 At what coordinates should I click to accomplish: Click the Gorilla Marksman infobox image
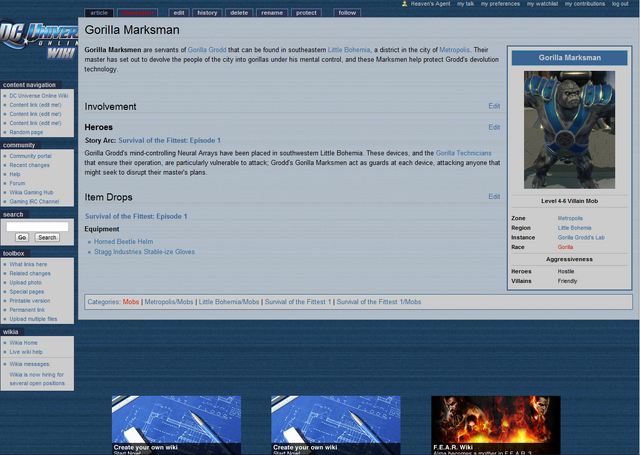coord(569,130)
